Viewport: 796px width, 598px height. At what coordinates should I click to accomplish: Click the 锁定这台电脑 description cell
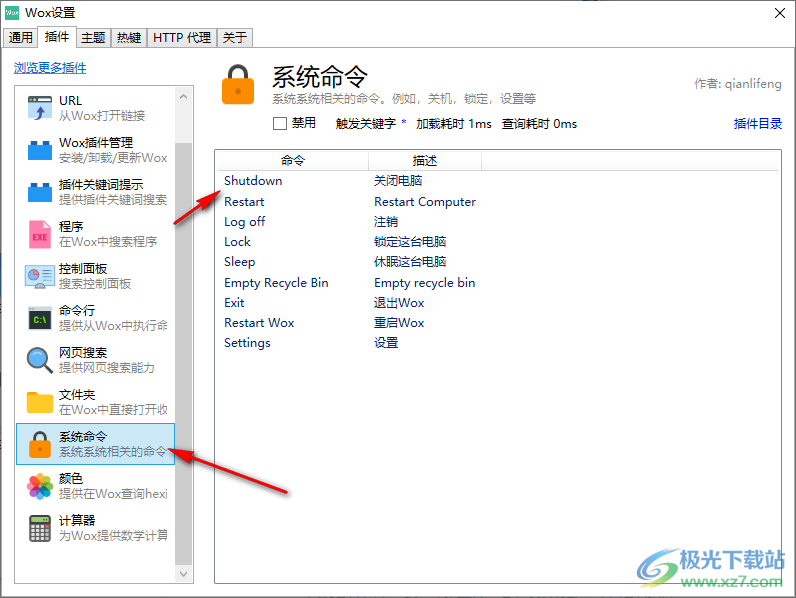[x=410, y=242]
